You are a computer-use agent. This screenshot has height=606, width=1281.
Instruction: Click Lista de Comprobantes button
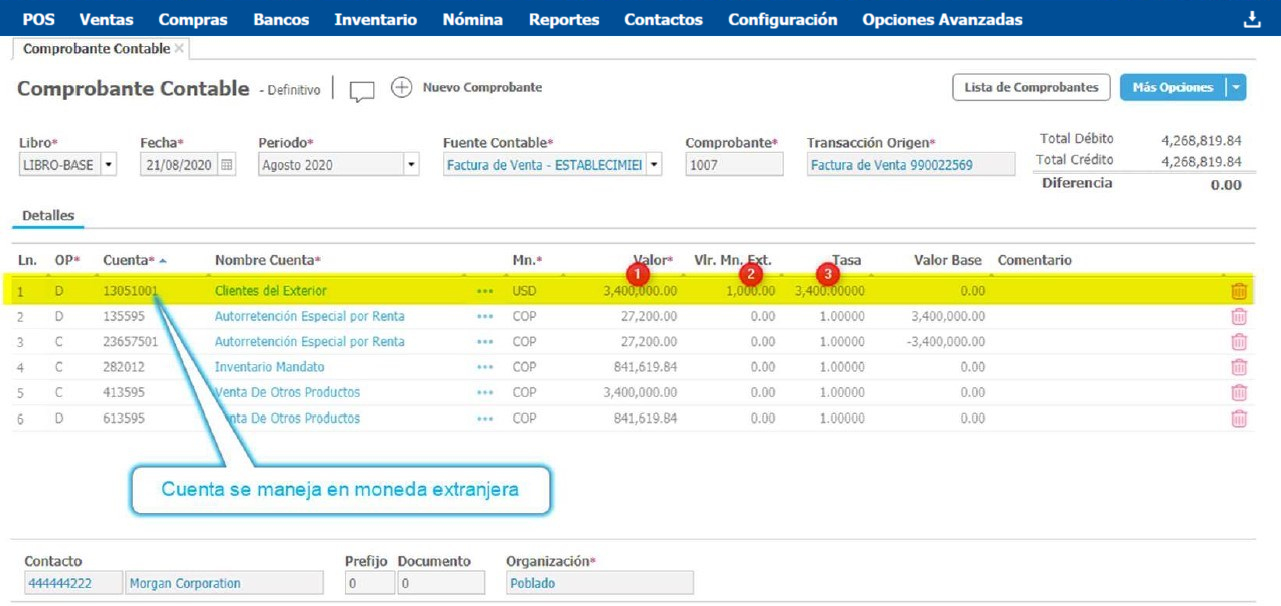click(x=1031, y=88)
